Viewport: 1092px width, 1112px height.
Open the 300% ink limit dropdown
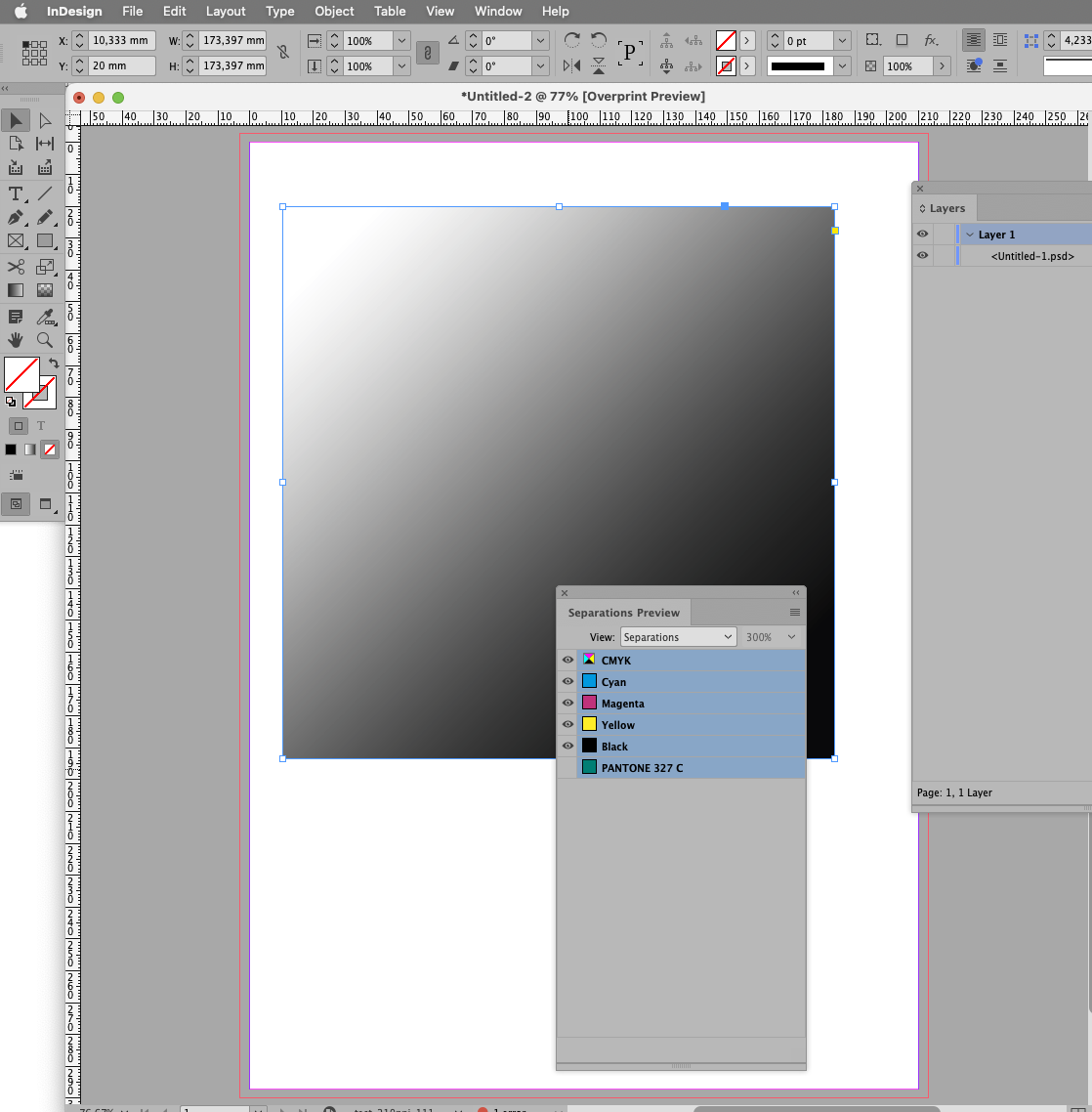(771, 636)
